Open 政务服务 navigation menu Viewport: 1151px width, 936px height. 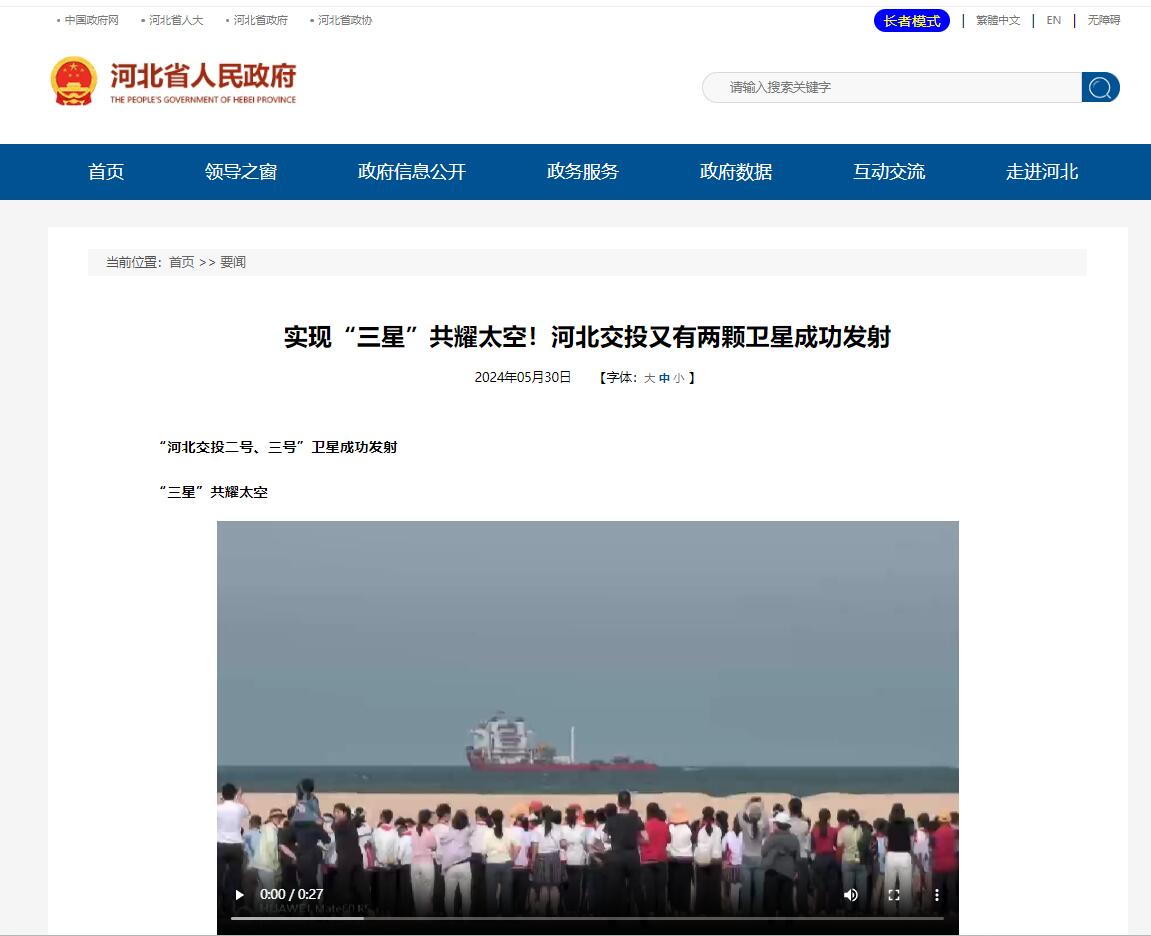583,172
